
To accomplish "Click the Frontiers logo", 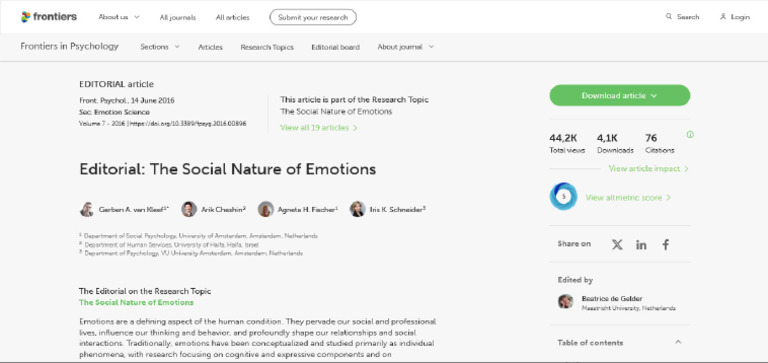I will pos(48,17).
